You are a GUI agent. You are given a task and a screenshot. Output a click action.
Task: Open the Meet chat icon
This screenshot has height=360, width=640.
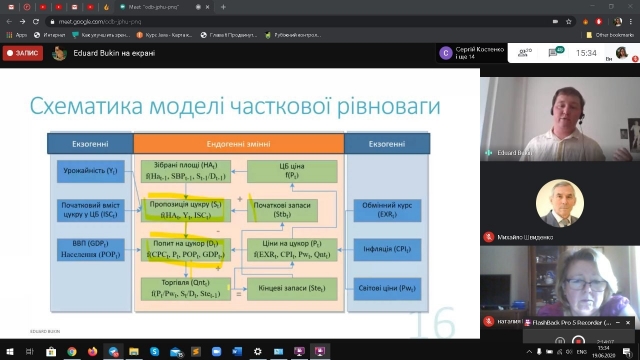click(555, 52)
